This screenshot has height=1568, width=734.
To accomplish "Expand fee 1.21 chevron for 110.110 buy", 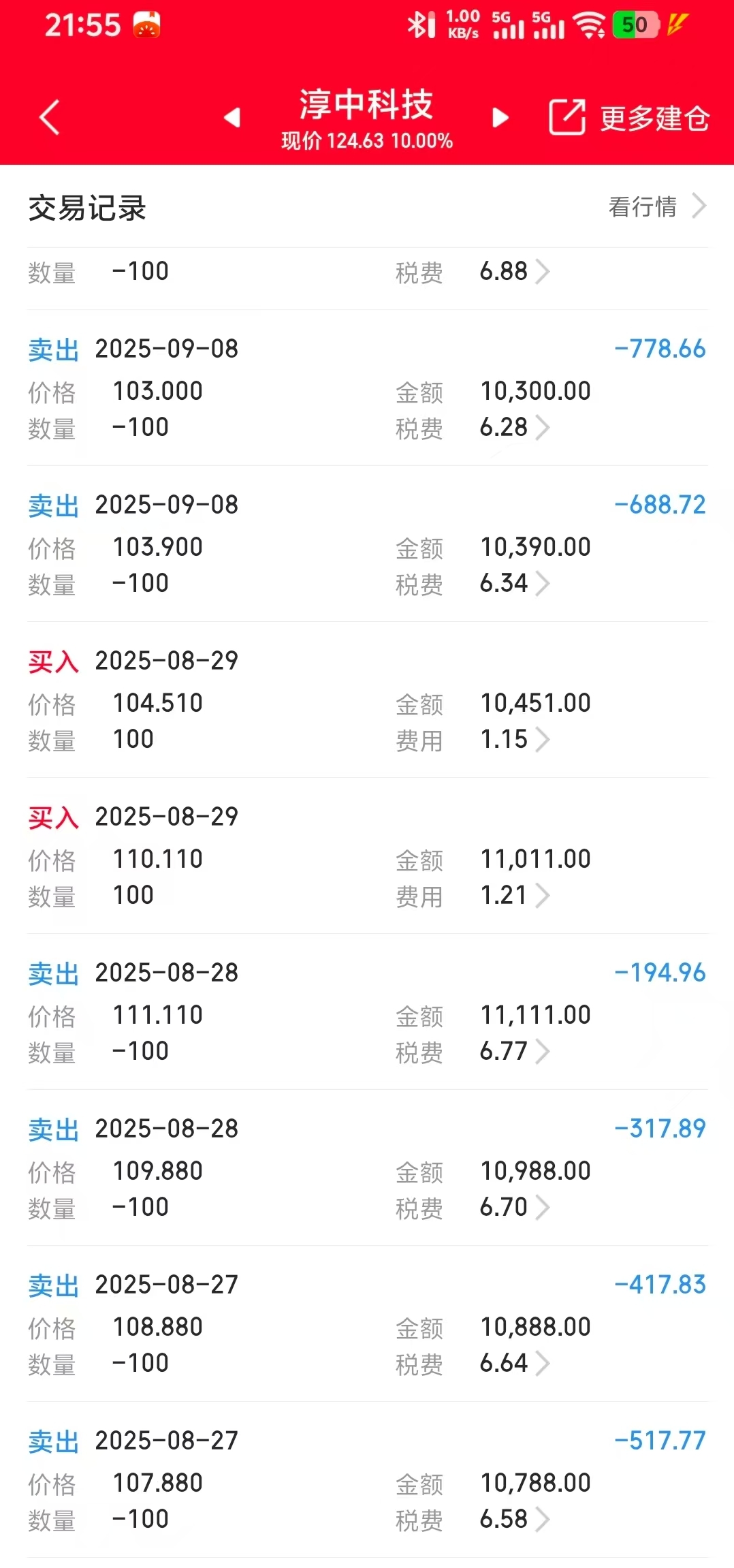I will [x=543, y=896].
